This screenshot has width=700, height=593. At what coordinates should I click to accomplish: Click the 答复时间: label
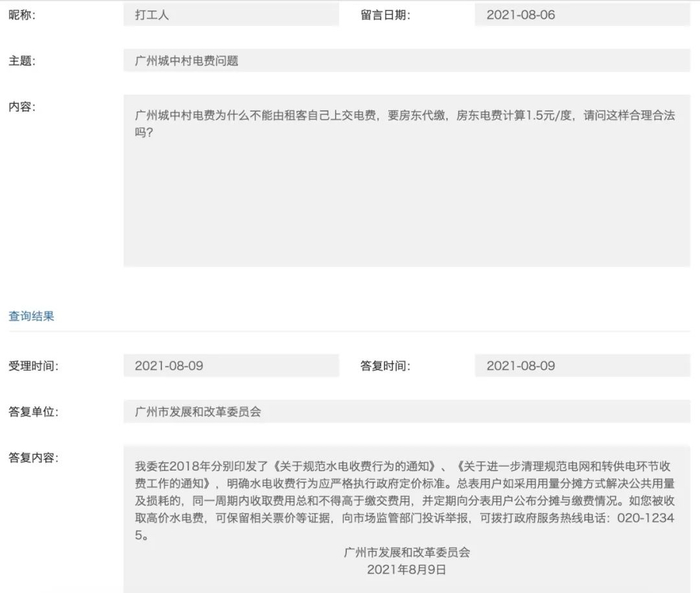[x=385, y=366]
